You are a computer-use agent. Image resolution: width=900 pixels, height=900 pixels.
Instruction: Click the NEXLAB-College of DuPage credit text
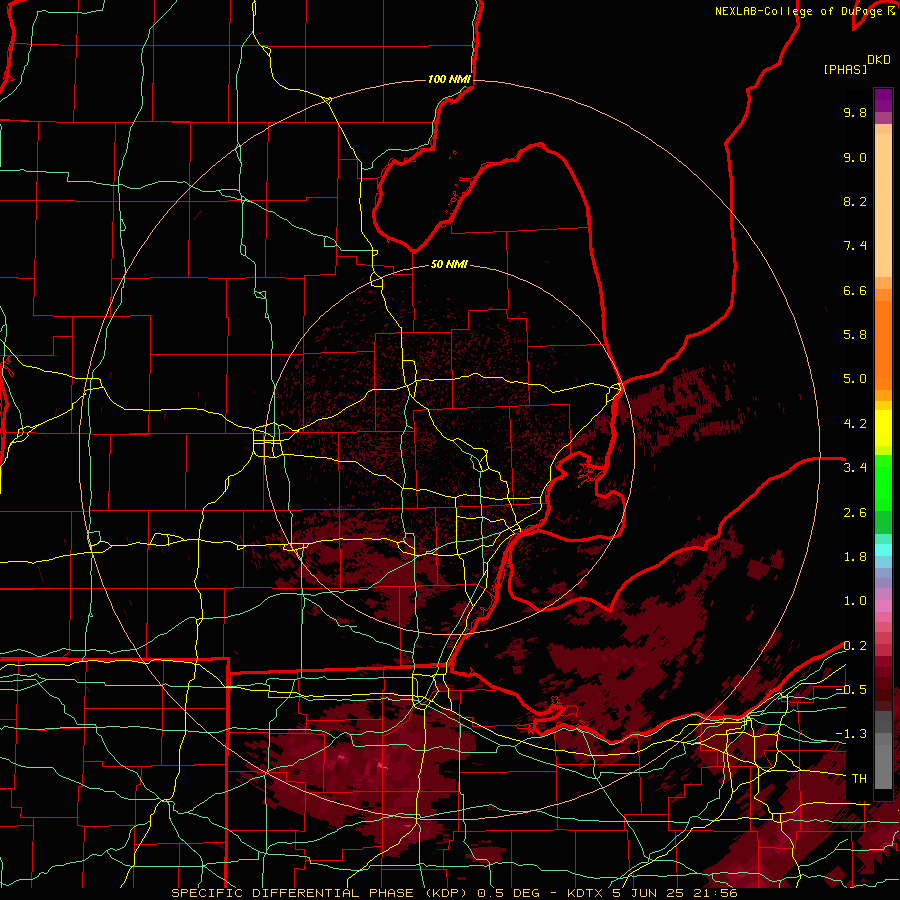tap(800, 11)
